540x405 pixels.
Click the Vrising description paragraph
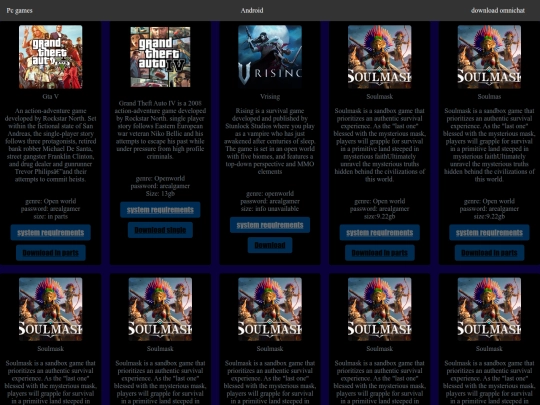(270, 141)
